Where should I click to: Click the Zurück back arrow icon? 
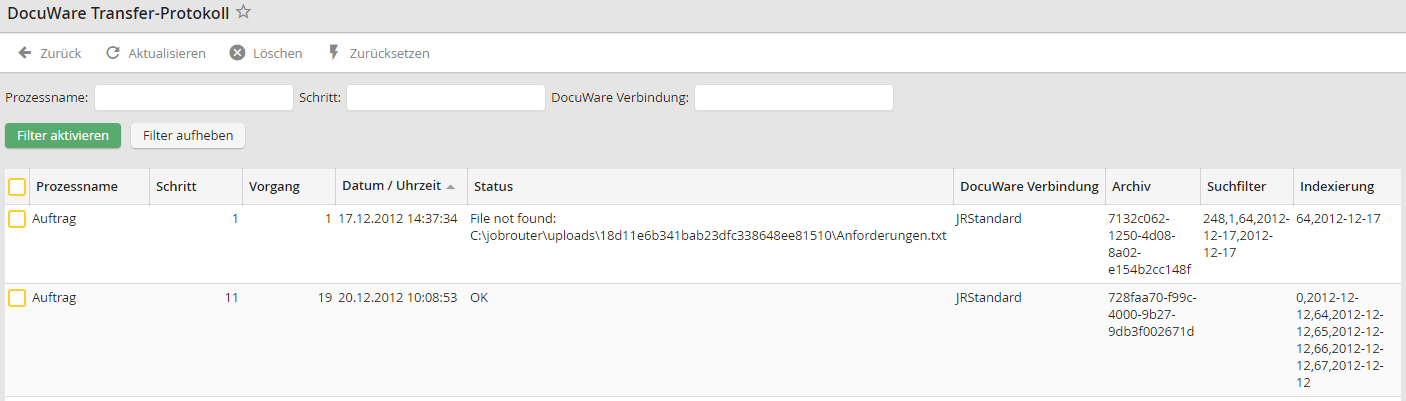coord(25,53)
